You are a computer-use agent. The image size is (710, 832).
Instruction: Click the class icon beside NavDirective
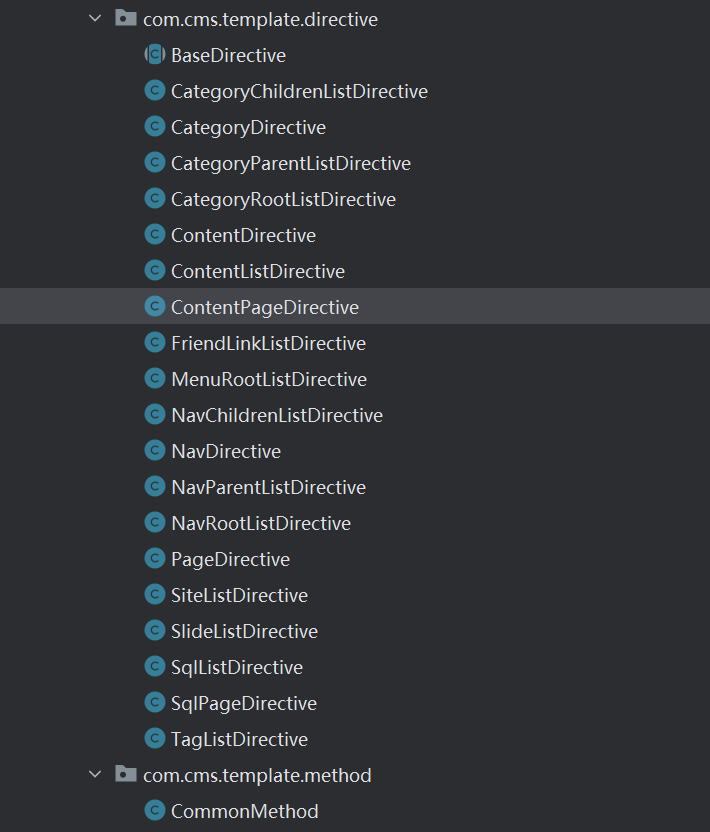pos(155,450)
